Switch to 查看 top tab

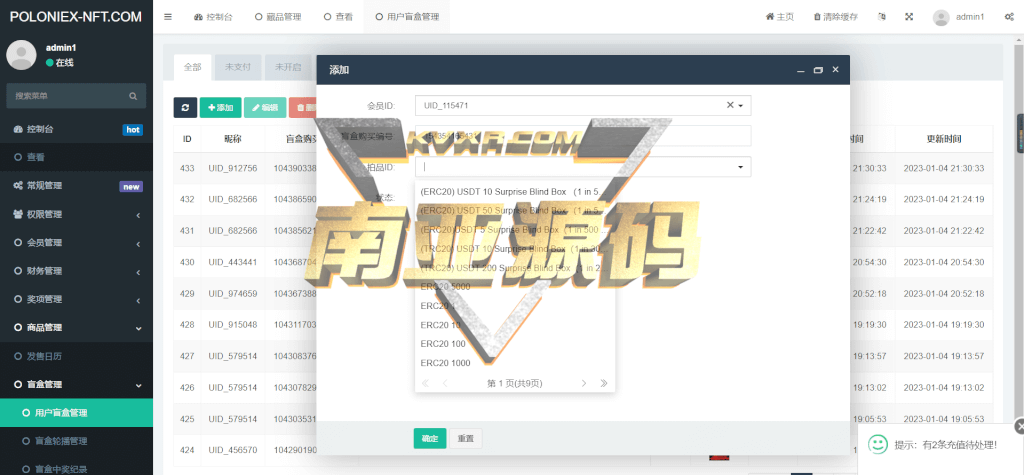338,17
